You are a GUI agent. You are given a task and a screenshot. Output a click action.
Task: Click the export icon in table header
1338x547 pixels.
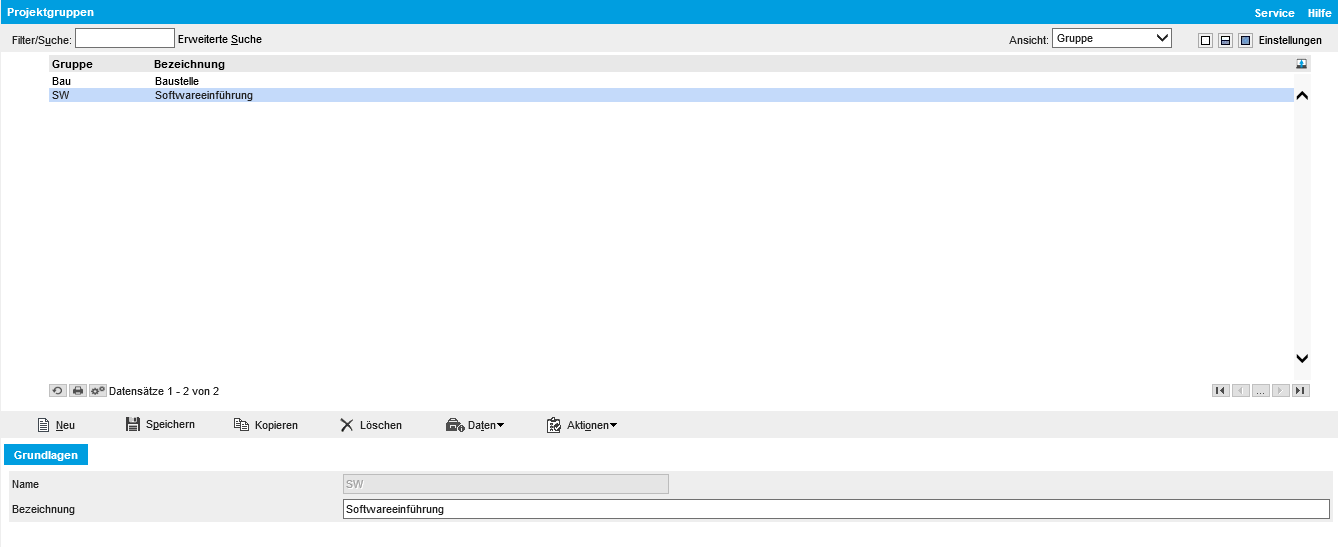click(1302, 64)
